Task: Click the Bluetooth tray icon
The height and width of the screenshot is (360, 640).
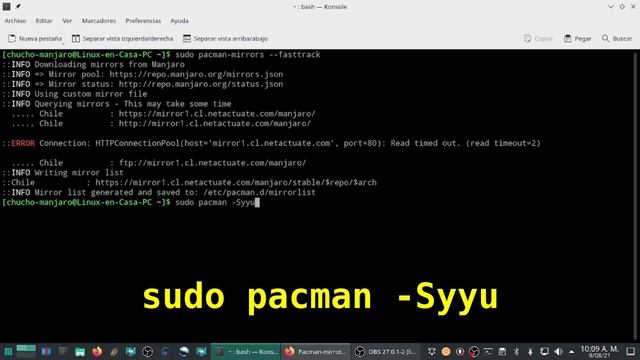Action: coord(516,351)
